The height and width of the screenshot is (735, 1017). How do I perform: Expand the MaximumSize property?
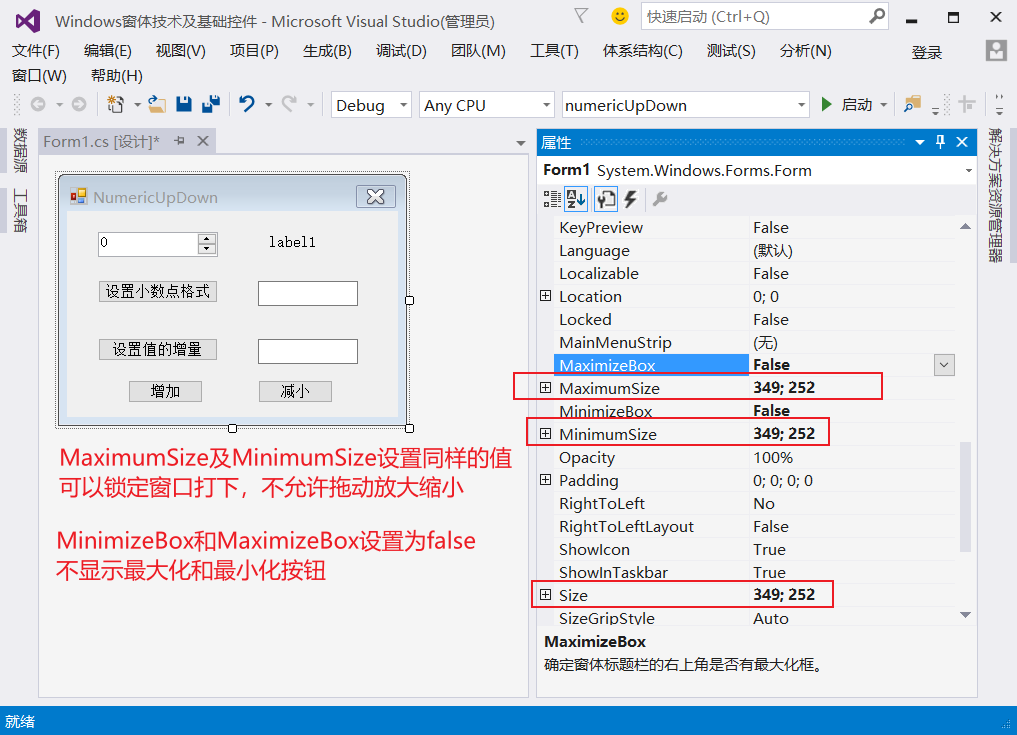click(x=545, y=387)
